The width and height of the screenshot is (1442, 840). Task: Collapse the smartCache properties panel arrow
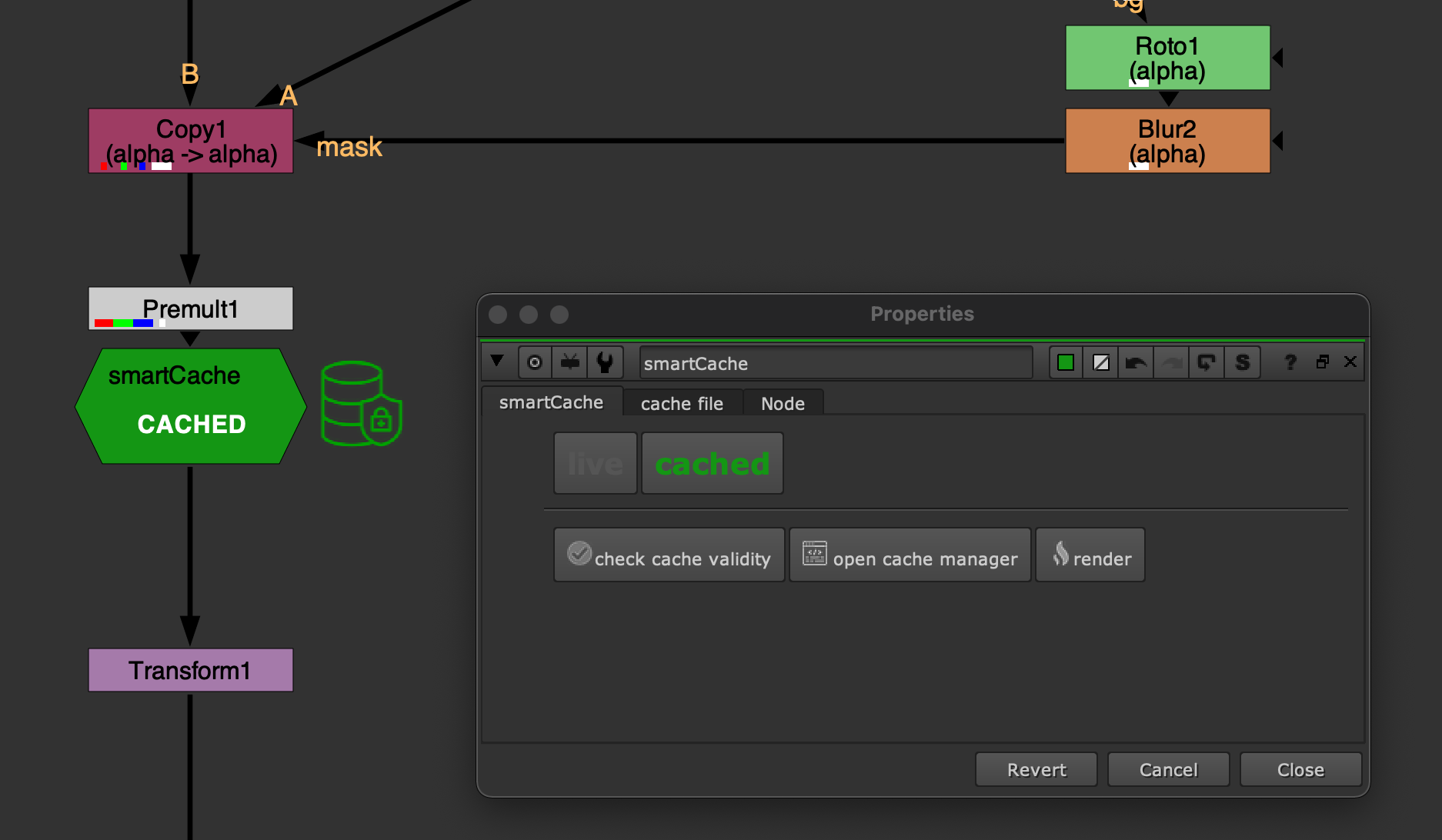pos(497,362)
